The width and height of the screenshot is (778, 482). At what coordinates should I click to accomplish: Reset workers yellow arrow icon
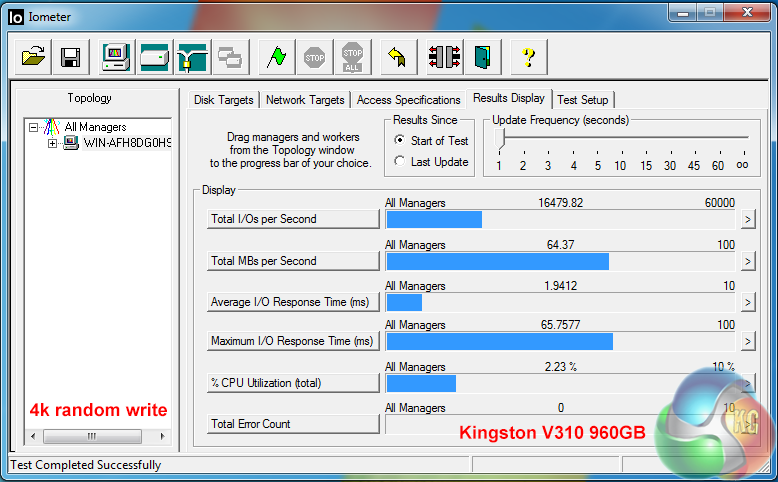(x=398, y=57)
